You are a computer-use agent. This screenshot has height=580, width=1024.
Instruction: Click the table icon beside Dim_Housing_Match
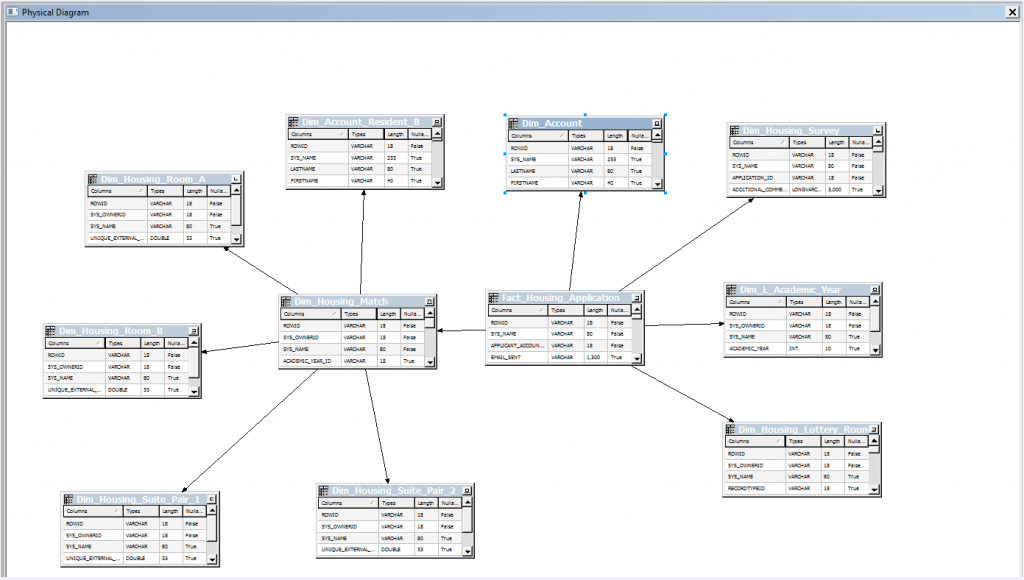286,301
